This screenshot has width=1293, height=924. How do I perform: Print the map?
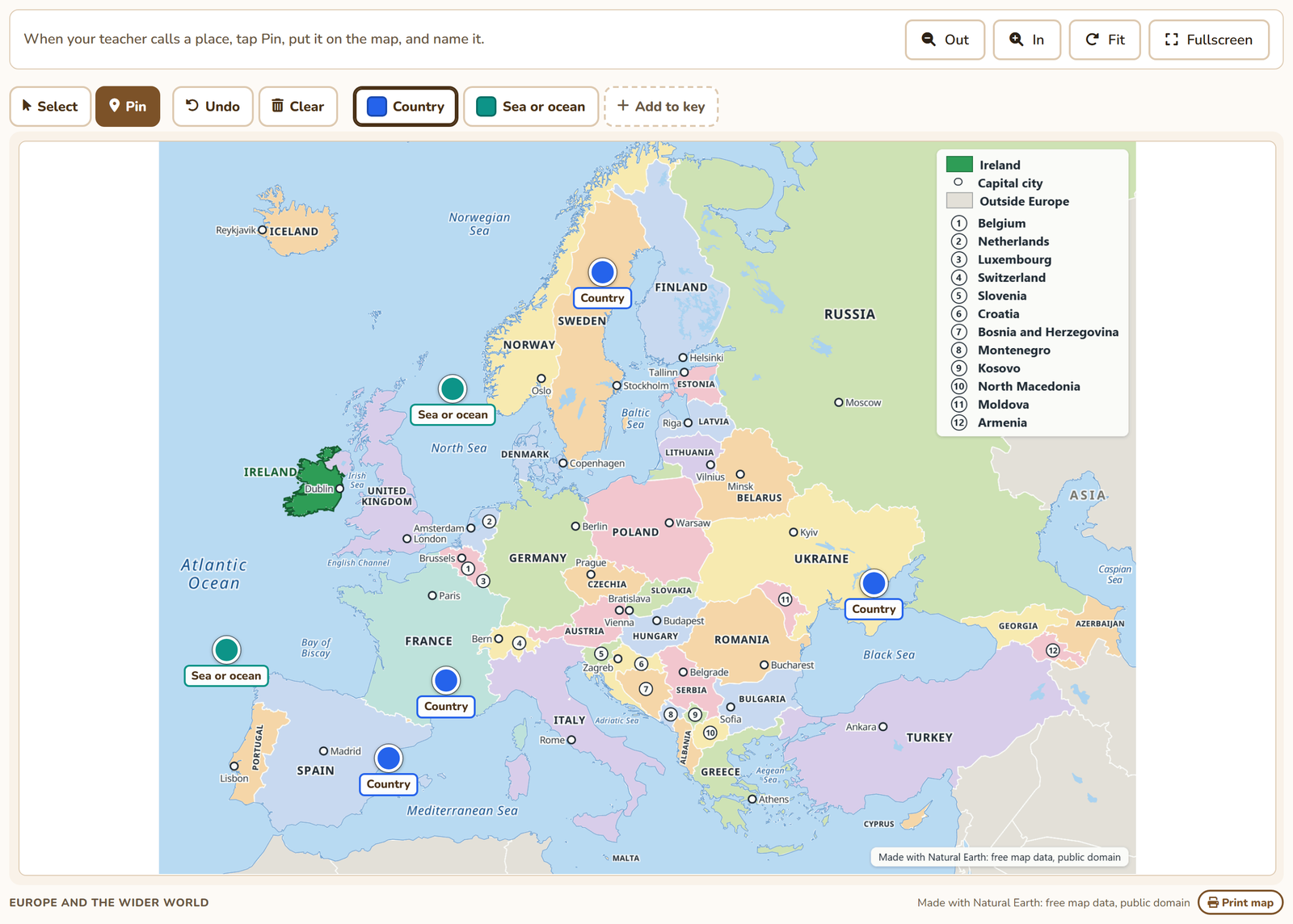click(x=1240, y=903)
